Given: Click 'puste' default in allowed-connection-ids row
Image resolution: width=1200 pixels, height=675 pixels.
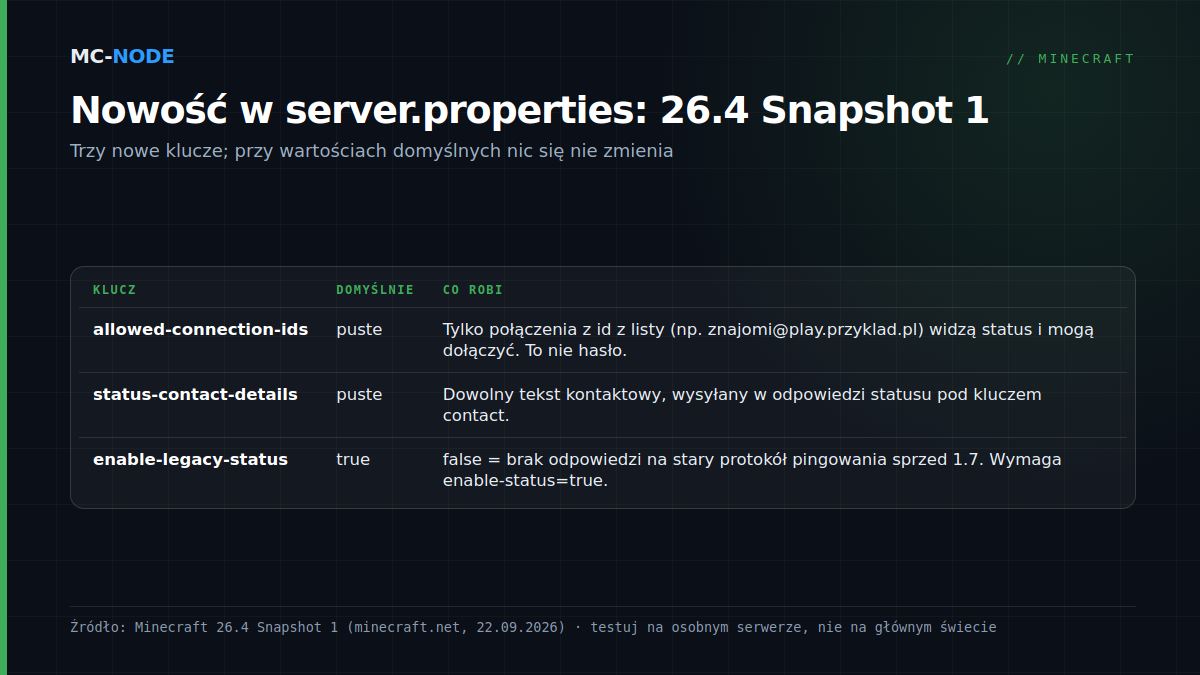Looking at the screenshot, I should tap(359, 329).
